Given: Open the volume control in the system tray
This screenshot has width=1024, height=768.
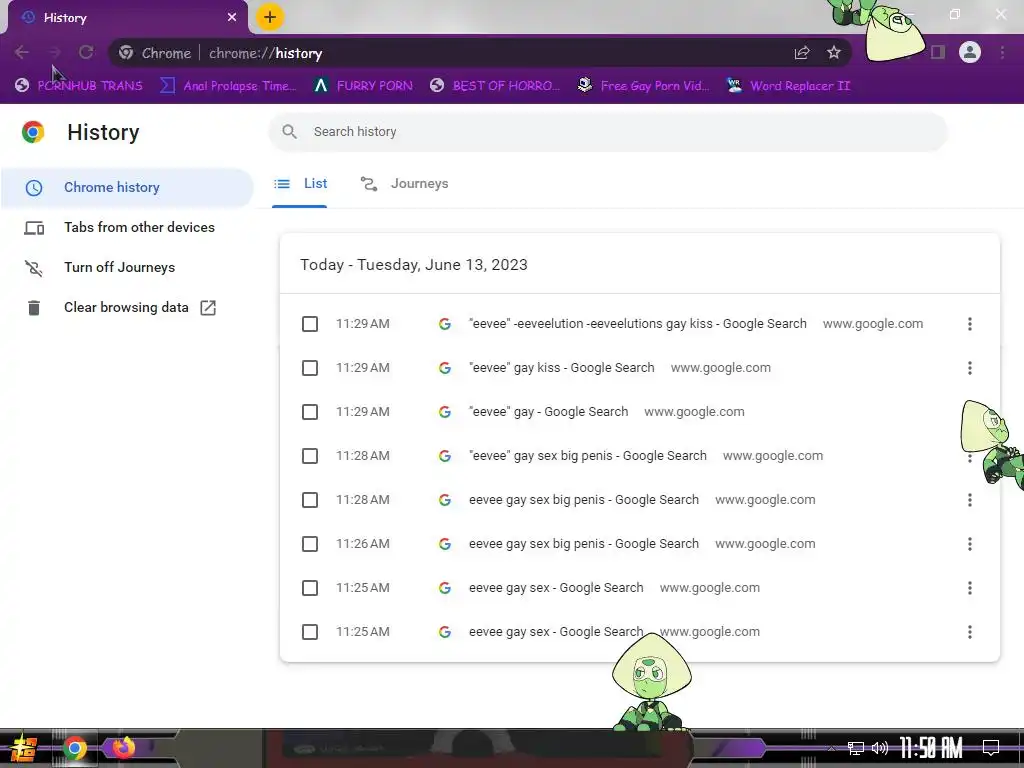Looking at the screenshot, I should coord(880,748).
